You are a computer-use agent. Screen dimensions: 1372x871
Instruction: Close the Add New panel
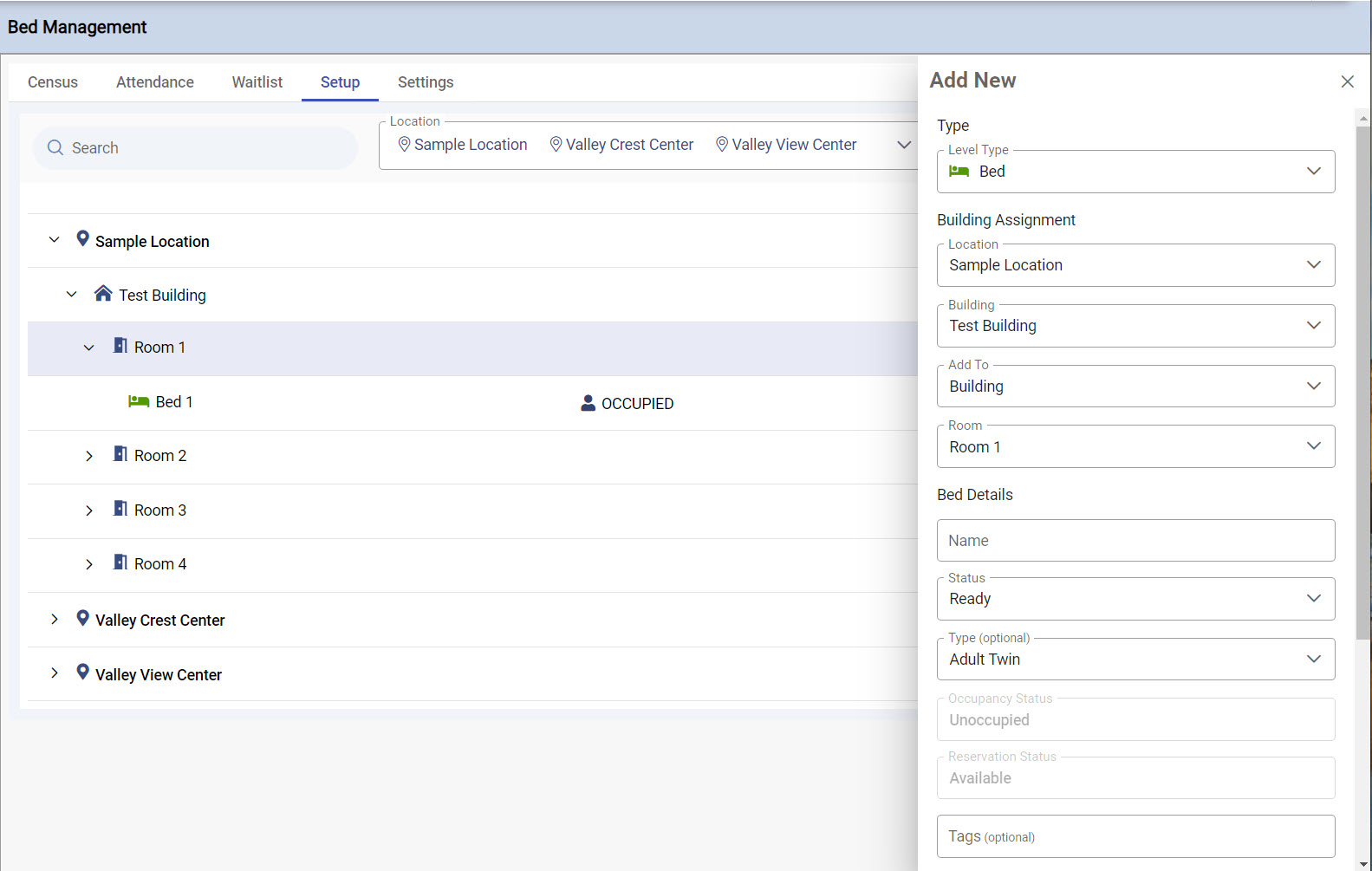coord(1347,81)
